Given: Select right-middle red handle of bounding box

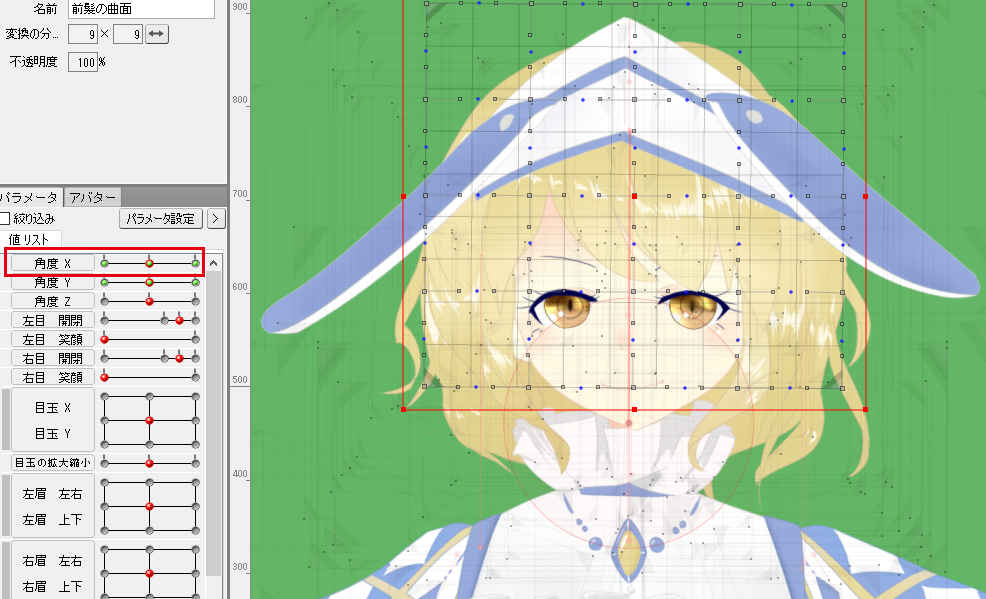Looking at the screenshot, I should click(866, 197).
